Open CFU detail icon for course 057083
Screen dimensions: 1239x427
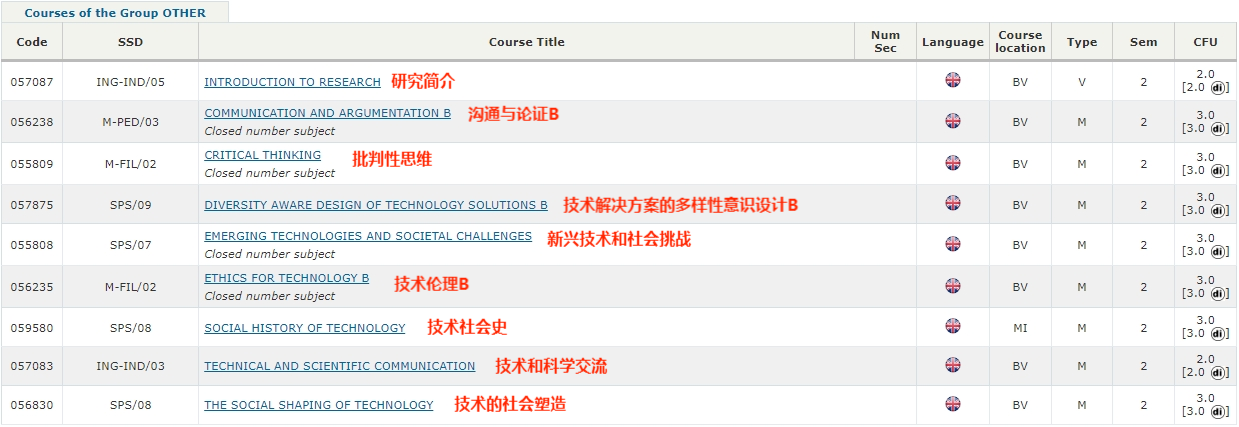pyautogui.click(x=1218, y=372)
